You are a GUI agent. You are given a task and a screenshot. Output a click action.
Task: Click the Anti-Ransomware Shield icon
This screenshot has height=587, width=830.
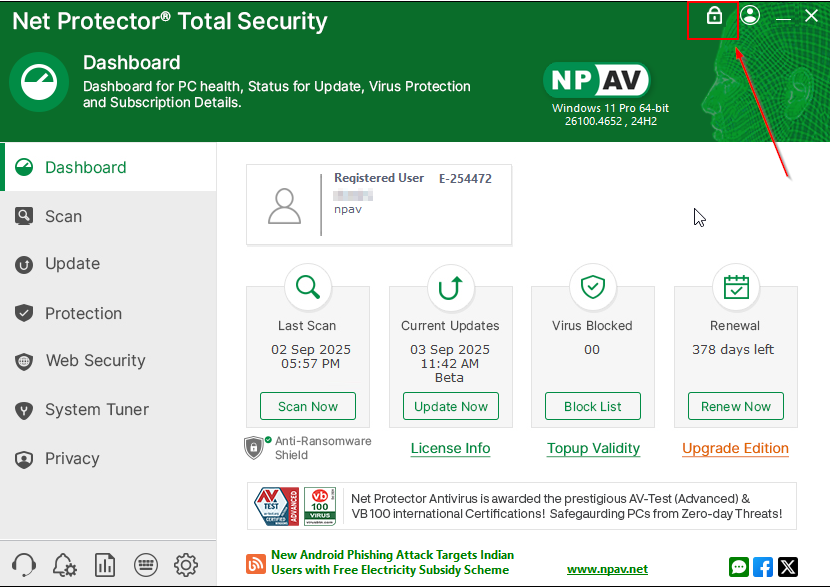[255, 447]
